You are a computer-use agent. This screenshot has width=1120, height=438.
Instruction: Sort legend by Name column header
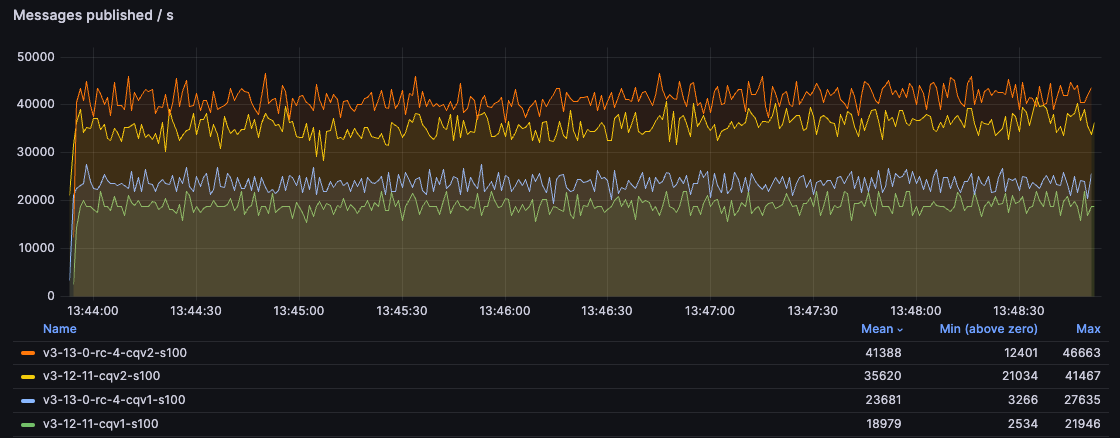[x=59, y=329]
